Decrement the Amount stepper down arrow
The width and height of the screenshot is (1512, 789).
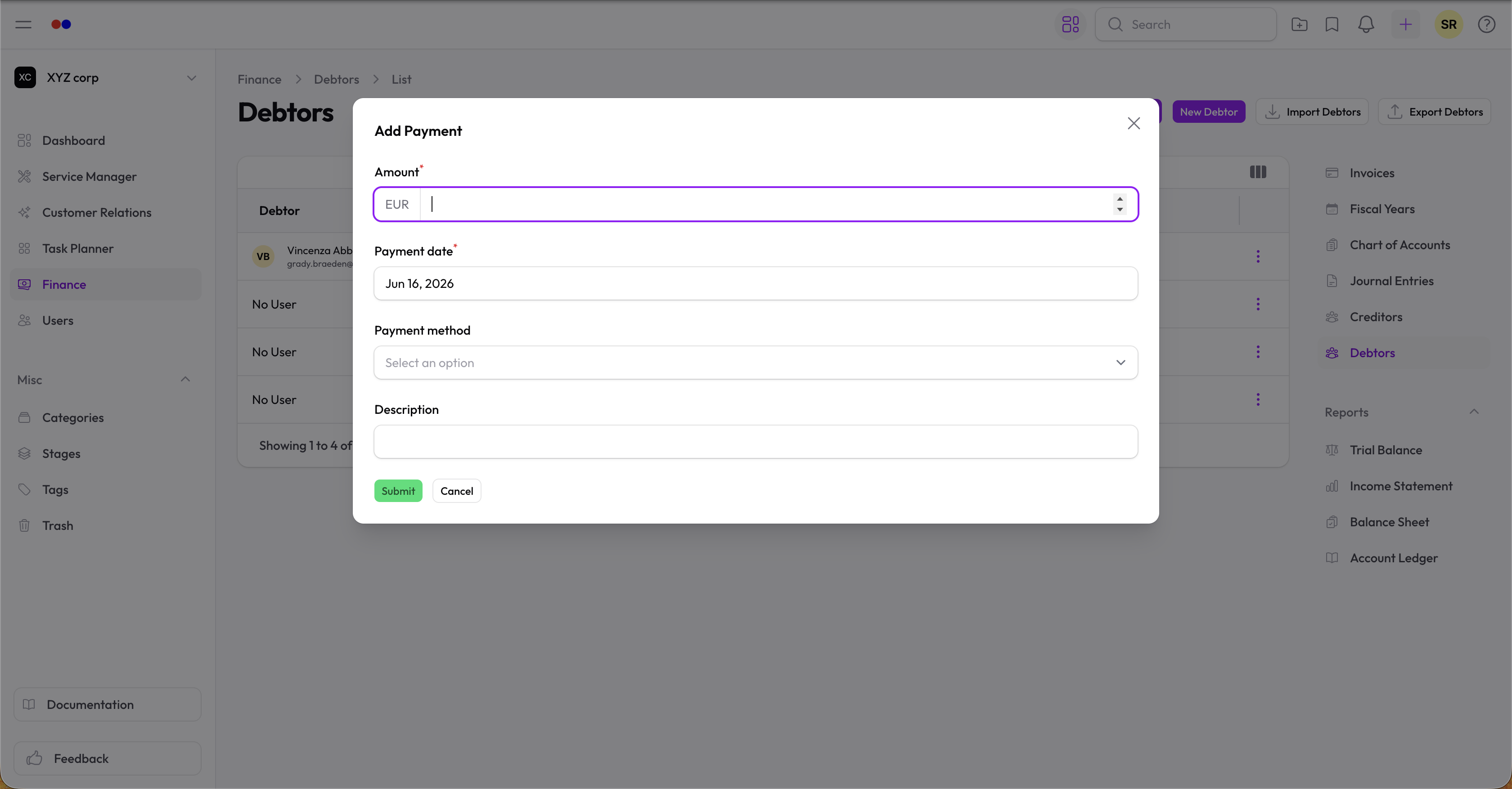click(x=1119, y=210)
